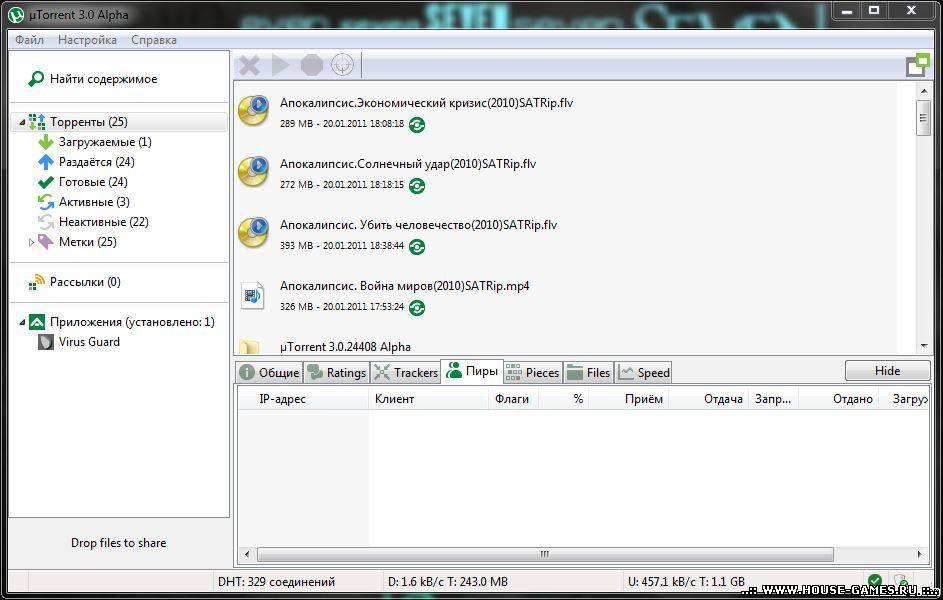This screenshot has height=600, width=943.
Task: Click the Торренты arrows icon in sidebar
Action: click(37, 122)
